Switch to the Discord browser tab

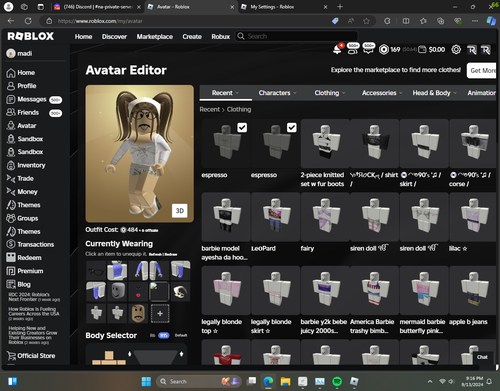tap(97, 7)
